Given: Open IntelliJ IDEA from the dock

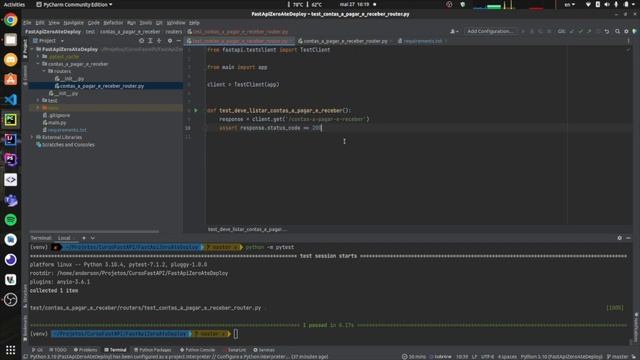Looking at the screenshot, I should (11, 140).
